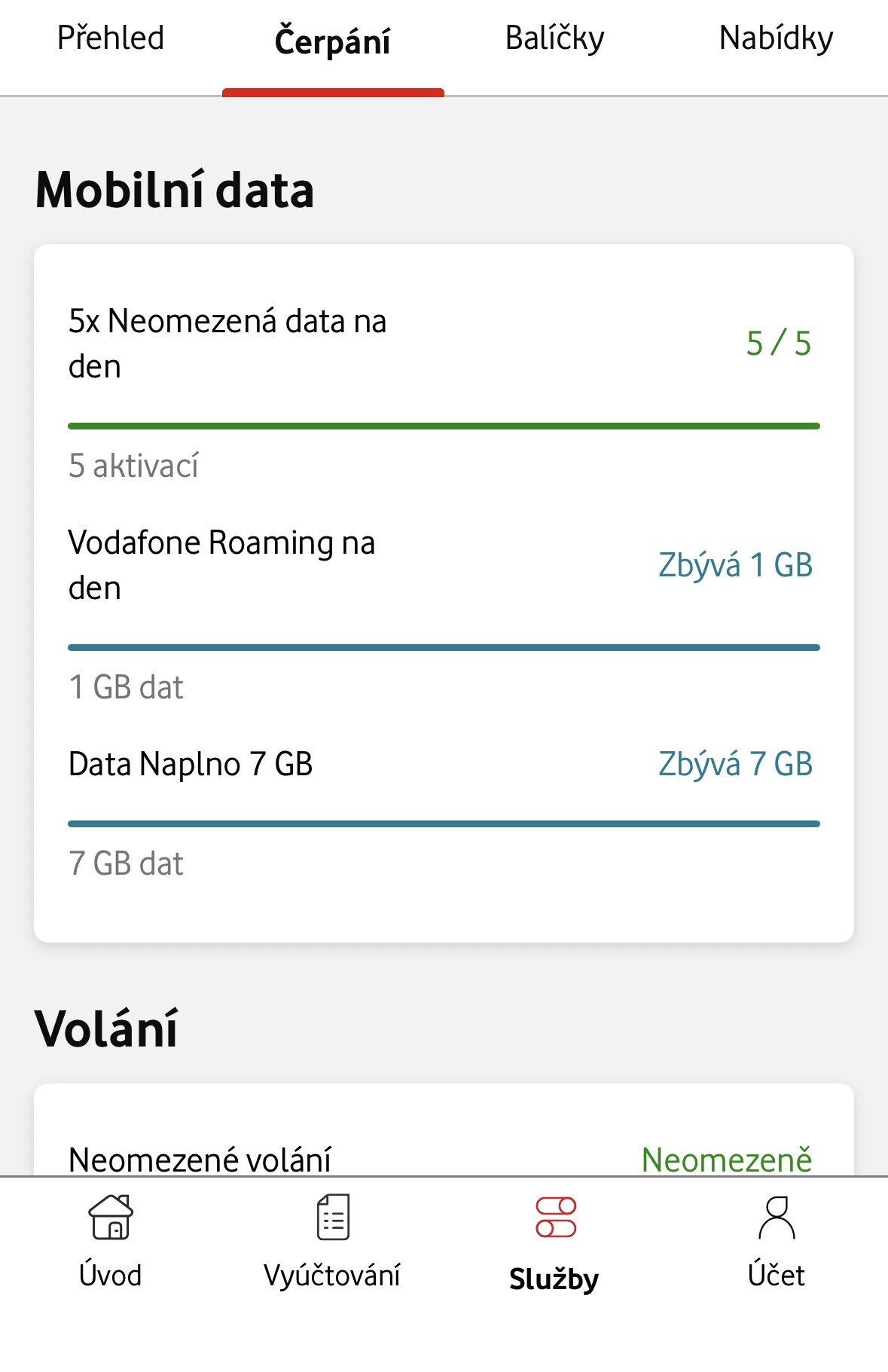
Task: Tap the Neomezené volání row
Action: (x=200, y=1159)
